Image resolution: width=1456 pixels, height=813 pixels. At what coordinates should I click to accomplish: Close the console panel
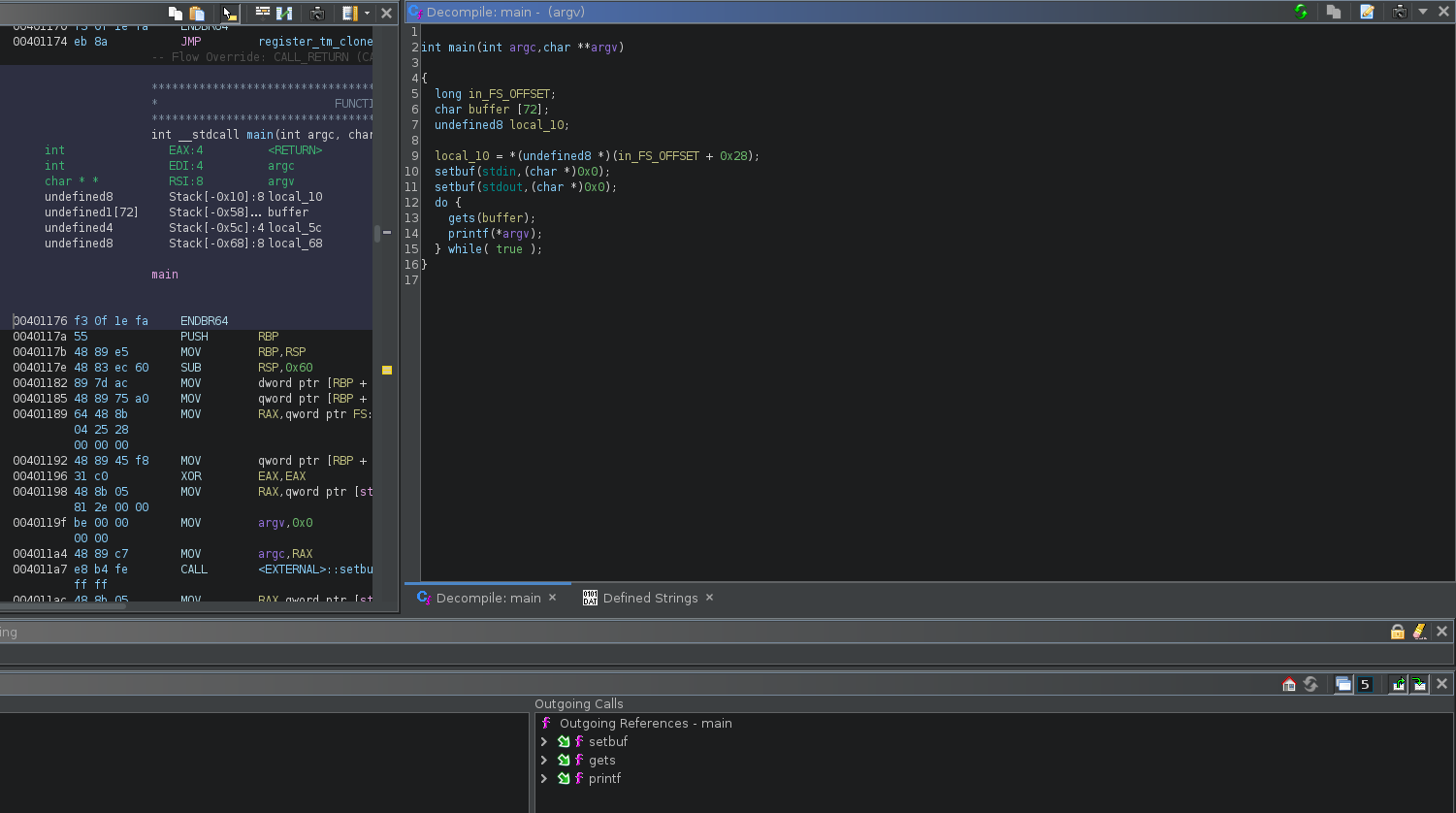pyautogui.click(x=1441, y=632)
